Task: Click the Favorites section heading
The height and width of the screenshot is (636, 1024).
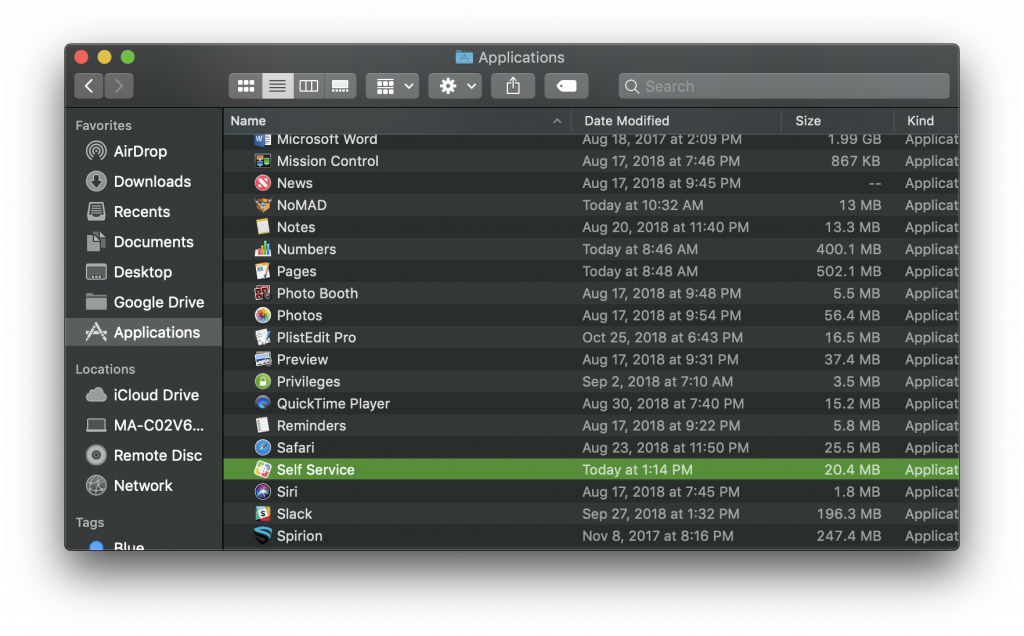Action: 103,125
